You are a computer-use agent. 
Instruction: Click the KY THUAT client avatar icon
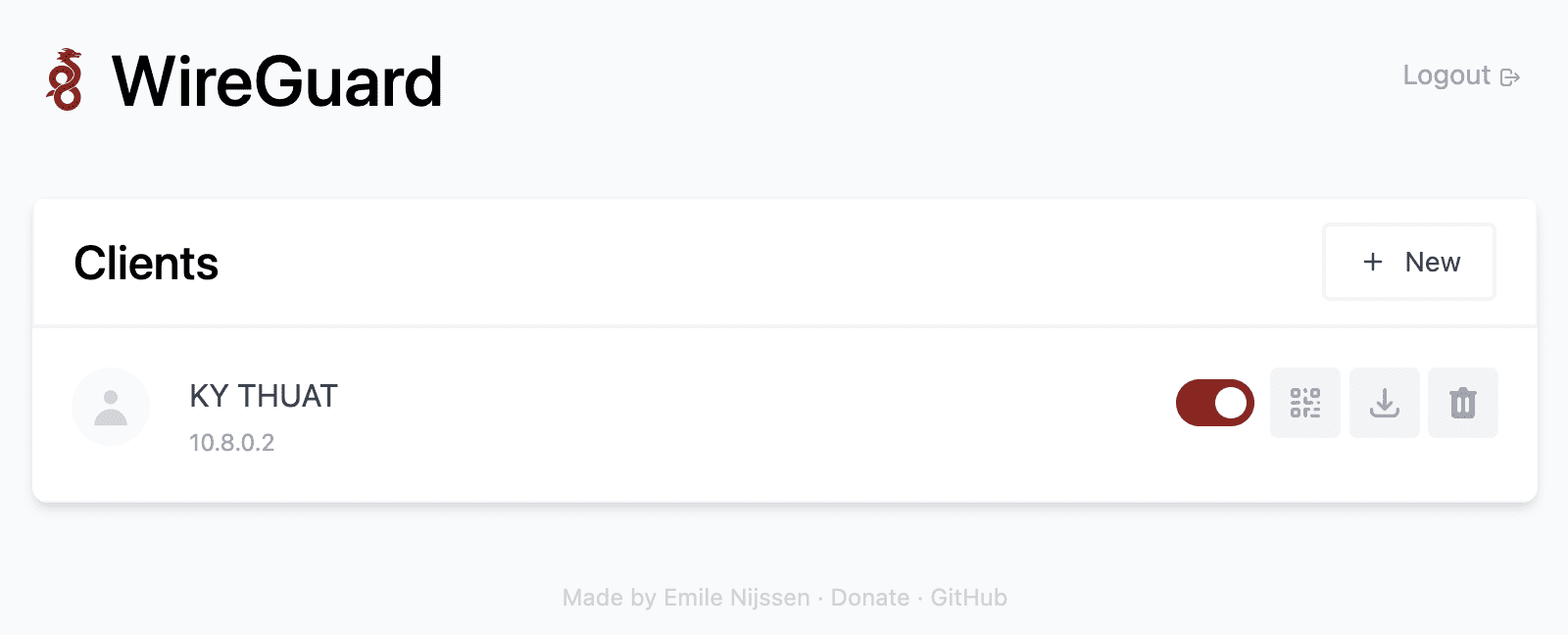click(111, 407)
